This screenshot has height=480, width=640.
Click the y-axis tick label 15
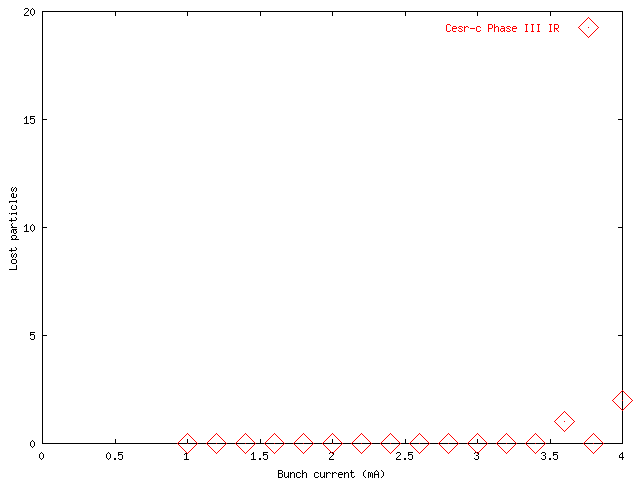(x=29, y=120)
